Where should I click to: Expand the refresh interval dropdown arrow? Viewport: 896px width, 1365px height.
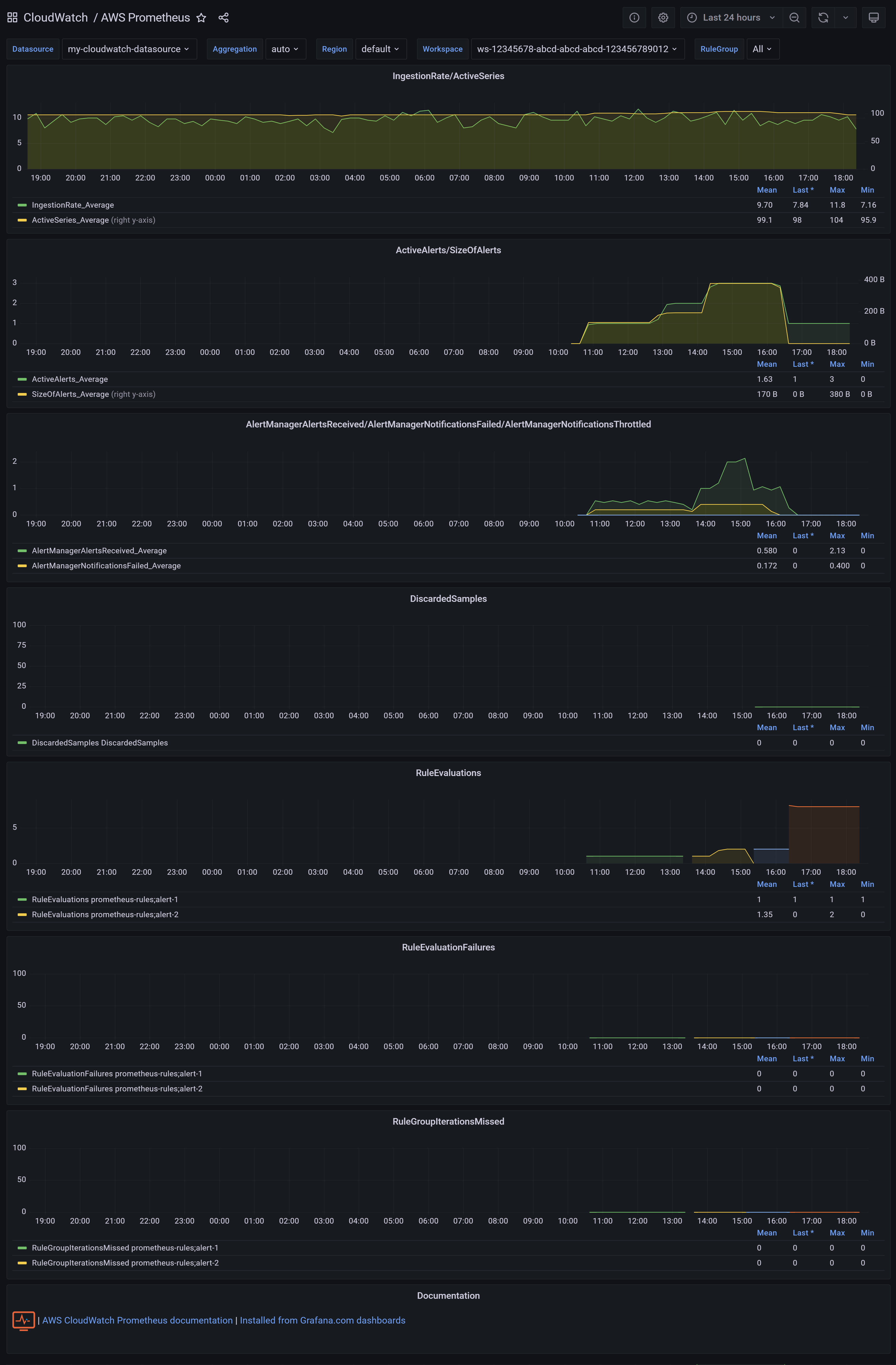[846, 18]
